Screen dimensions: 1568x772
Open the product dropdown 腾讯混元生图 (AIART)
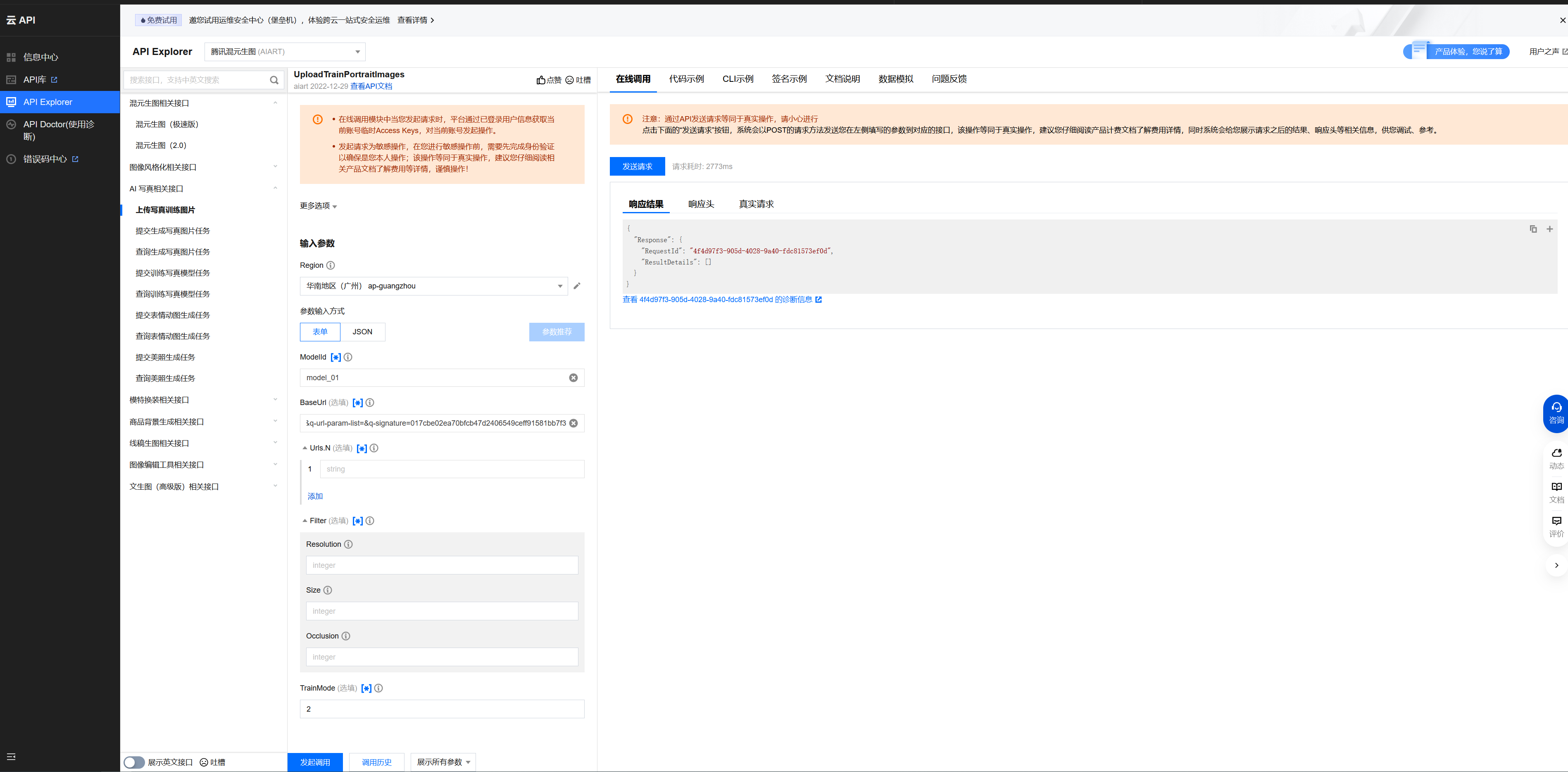click(285, 52)
